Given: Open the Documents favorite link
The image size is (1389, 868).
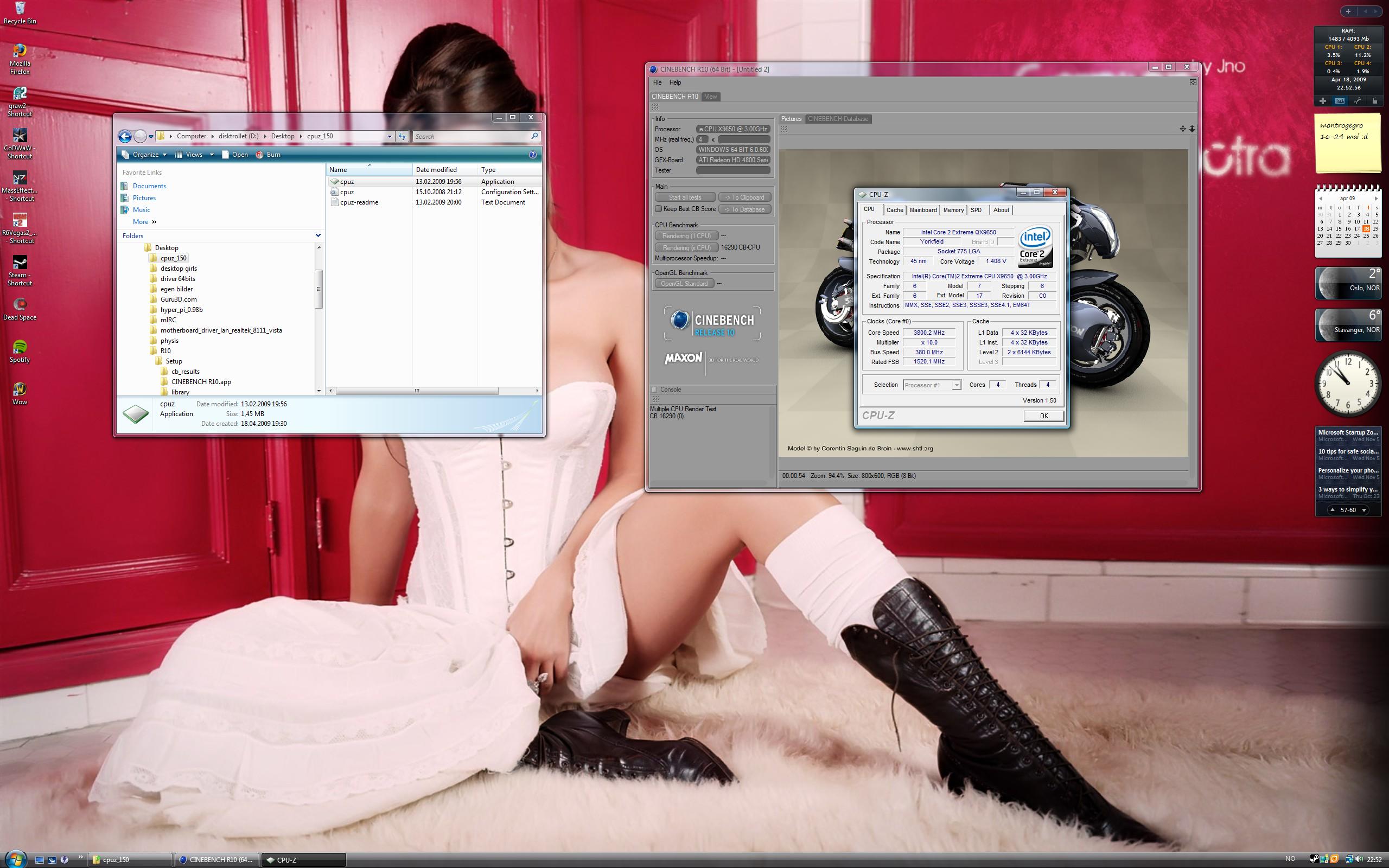Looking at the screenshot, I should coord(149,186).
